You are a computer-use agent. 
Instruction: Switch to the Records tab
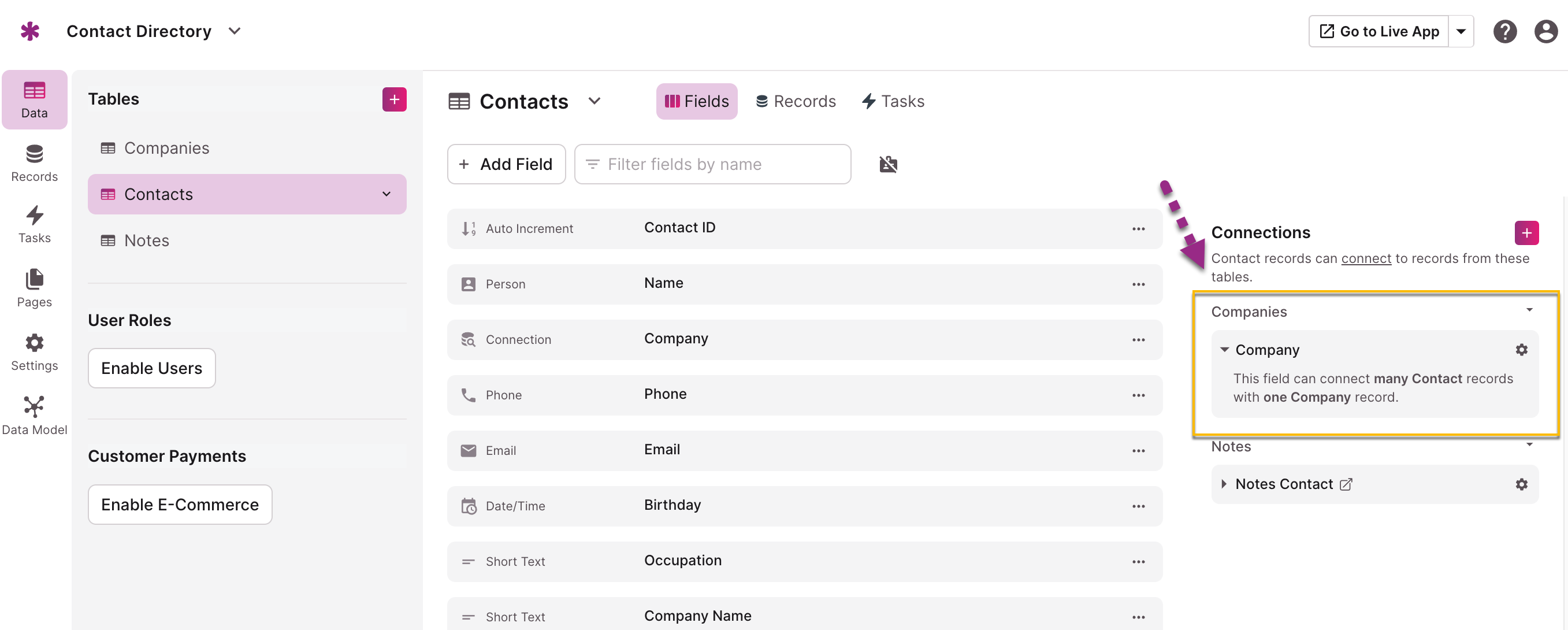coord(796,102)
